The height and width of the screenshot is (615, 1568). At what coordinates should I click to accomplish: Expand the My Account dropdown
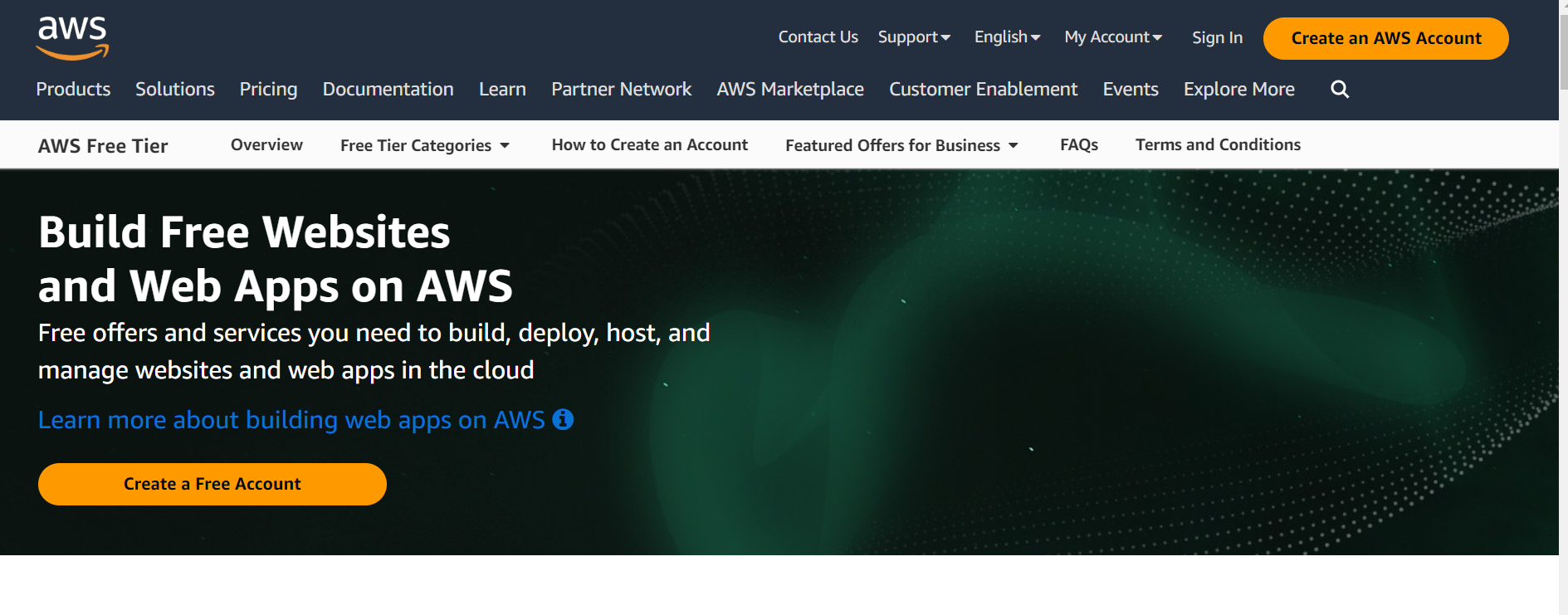1113,37
